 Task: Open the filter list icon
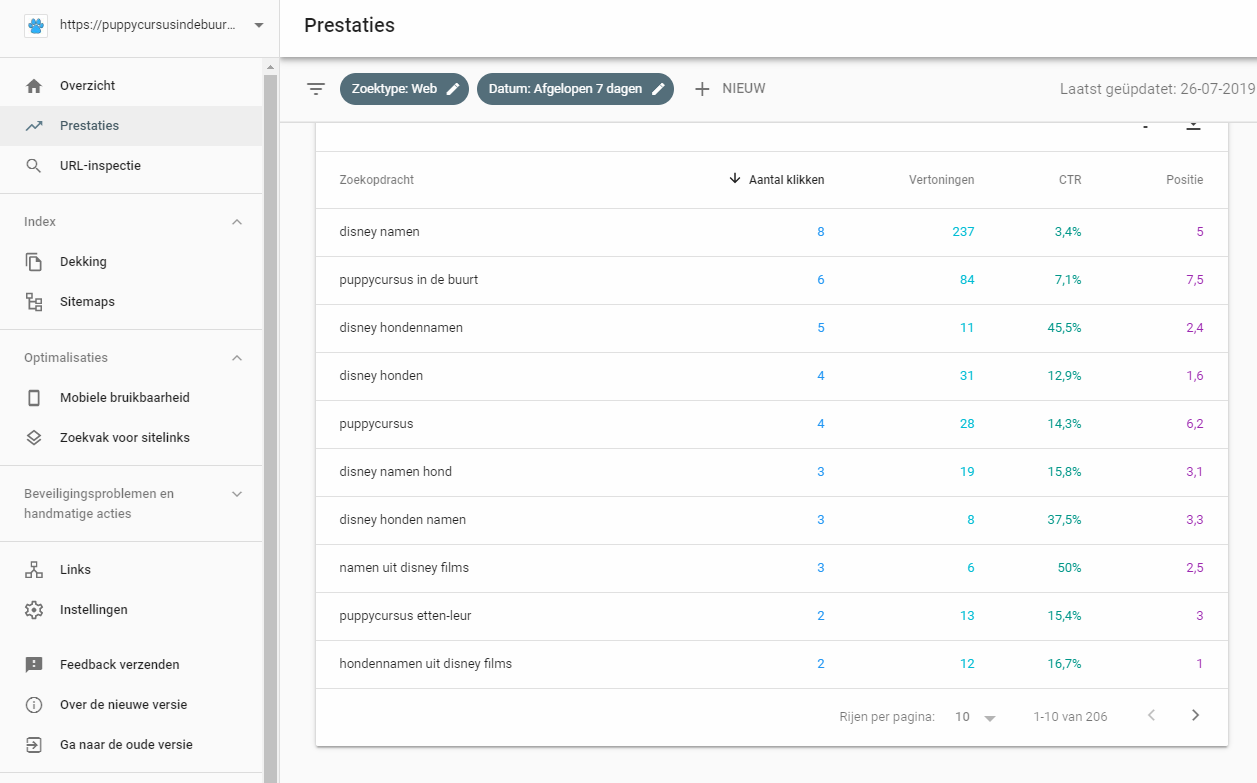[x=316, y=89]
